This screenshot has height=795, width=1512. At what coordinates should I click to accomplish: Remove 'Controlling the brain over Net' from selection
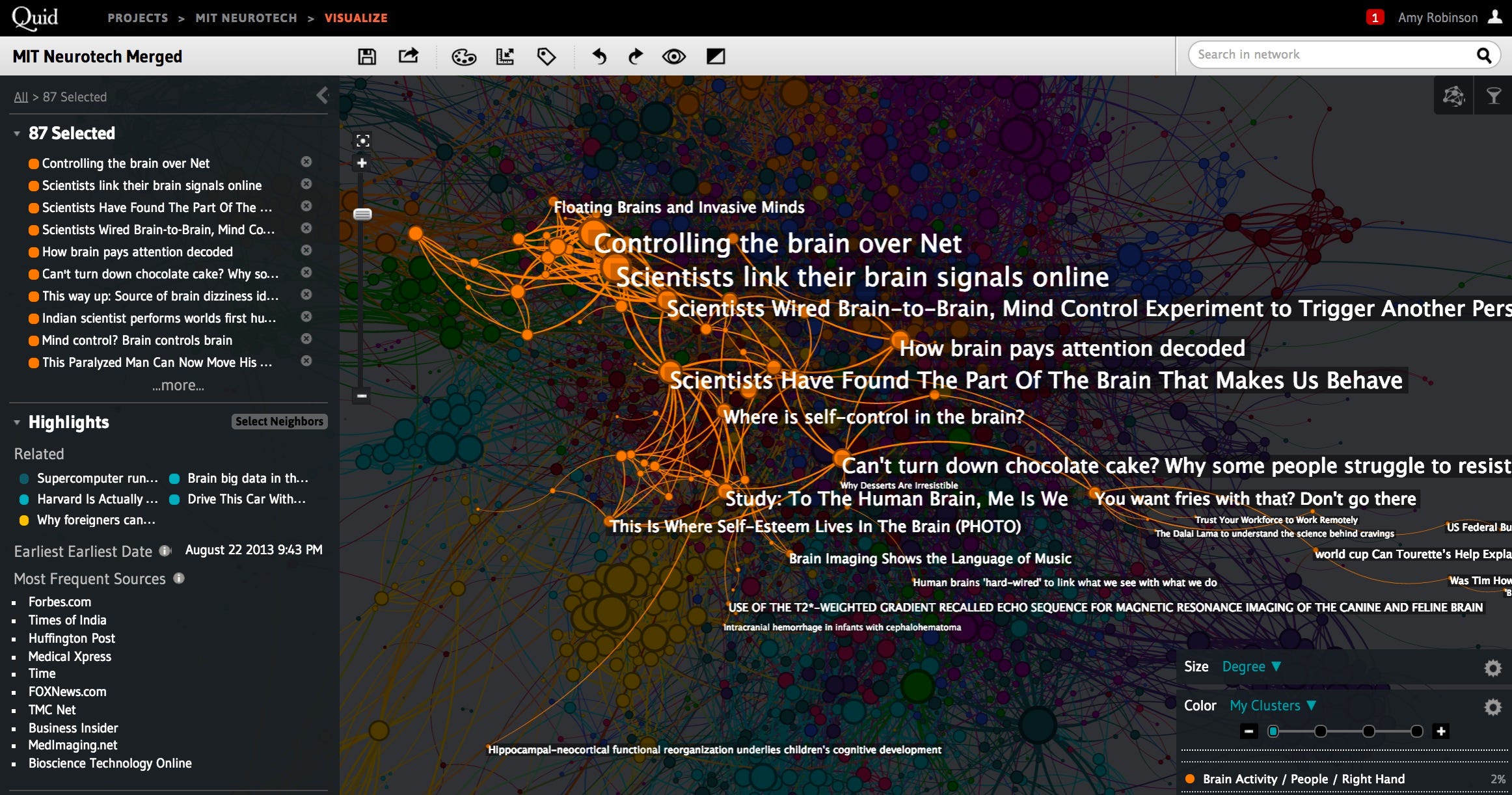point(306,162)
